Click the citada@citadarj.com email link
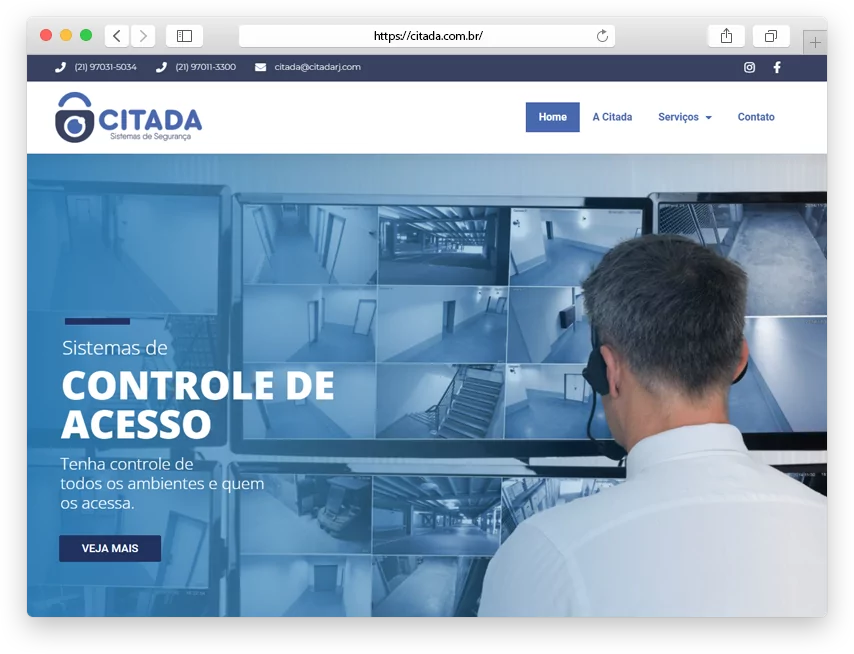Viewport: 854px width, 654px height. tap(317, 67)
